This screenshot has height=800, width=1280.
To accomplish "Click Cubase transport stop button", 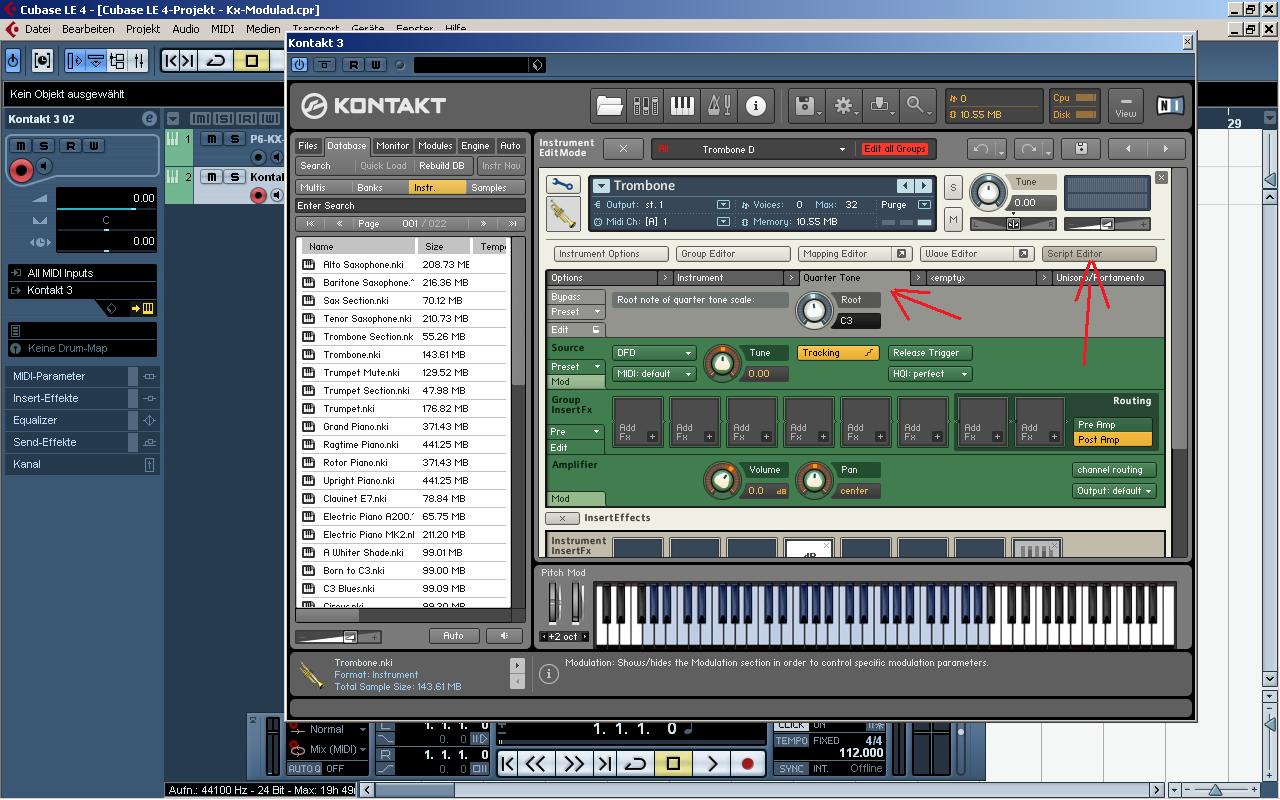I will (x=673, y=764).
